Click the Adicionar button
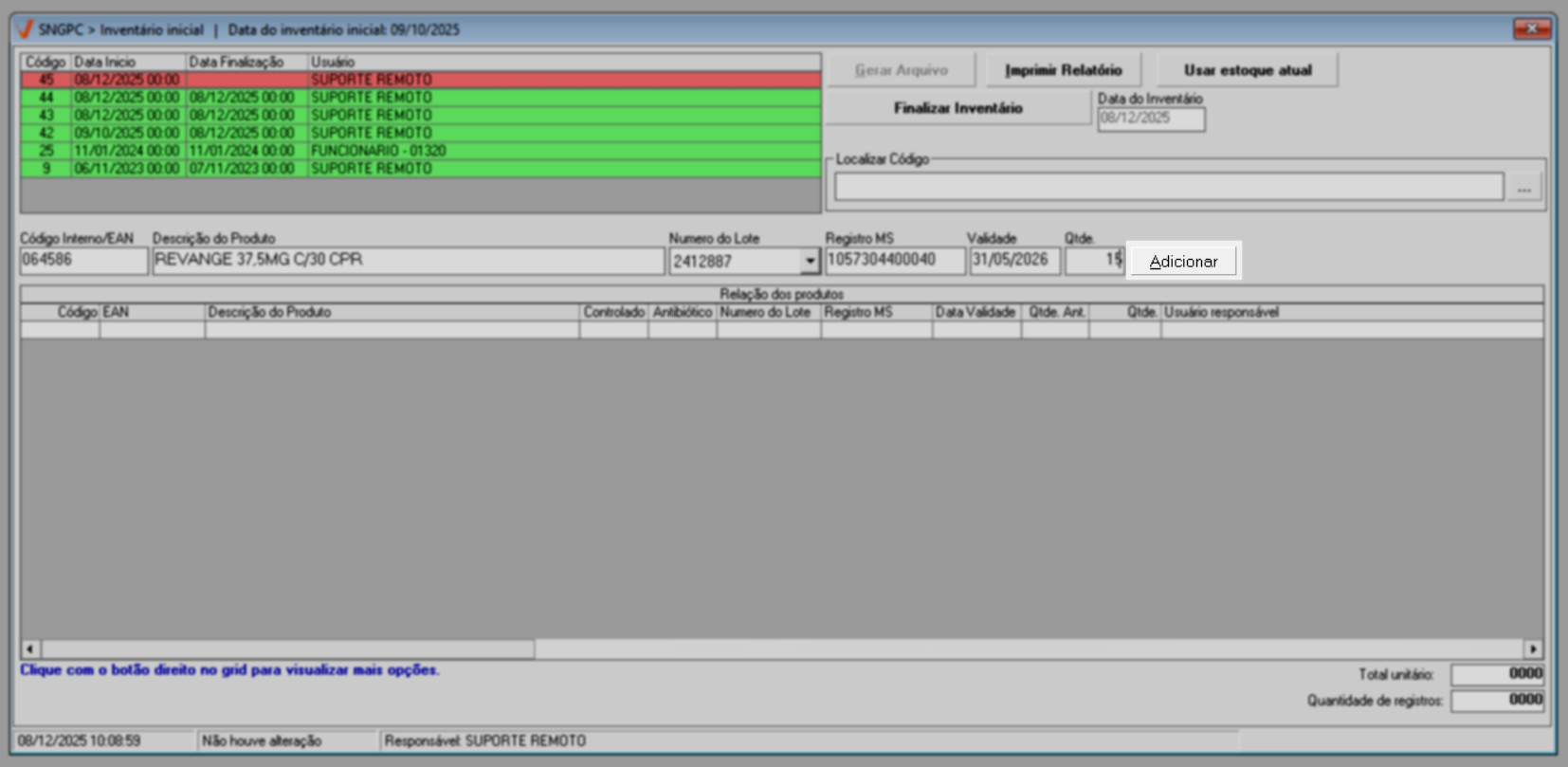1568x767 pixels. pos(1183,261)
